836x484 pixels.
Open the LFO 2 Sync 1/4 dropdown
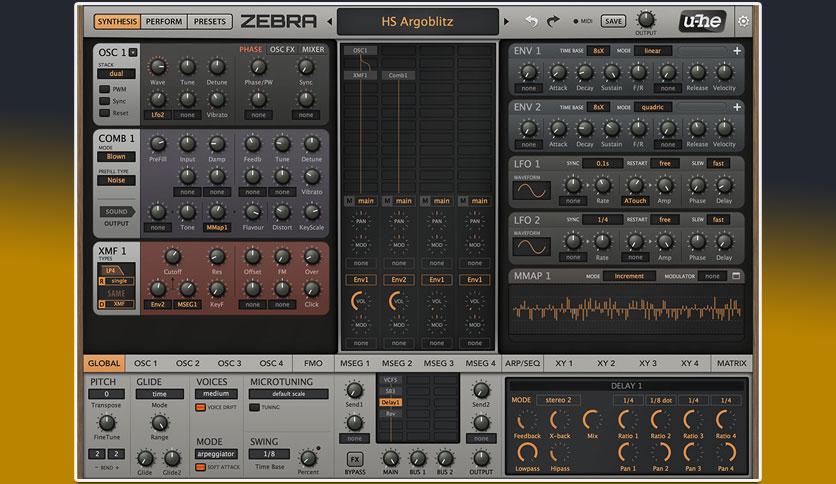click(602, 220)
